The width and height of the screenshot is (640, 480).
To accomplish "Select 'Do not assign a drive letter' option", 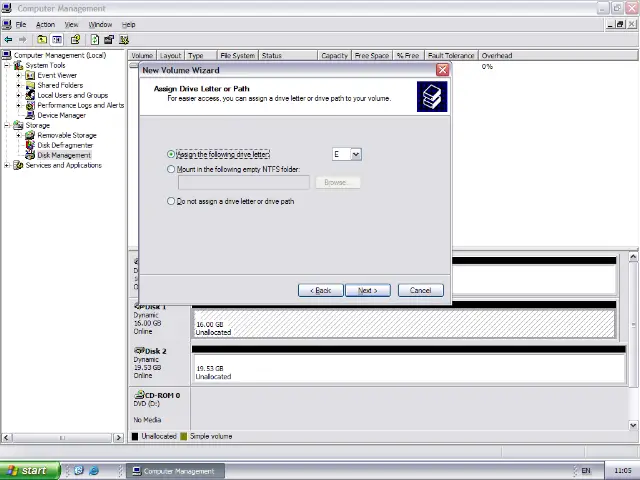I will pyautogui.click(x=171, y=201).
